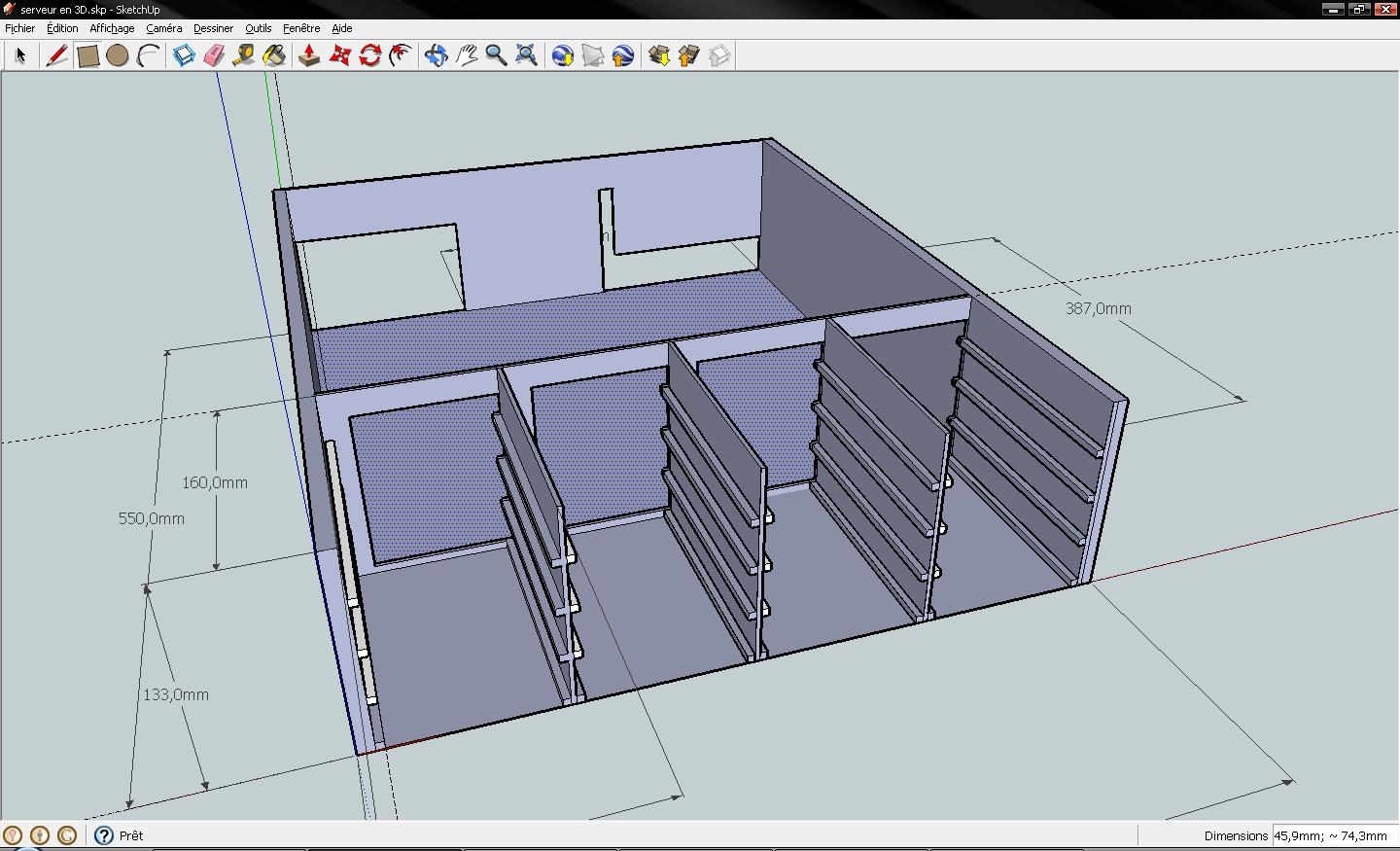Click the credits person status icon
The width and height of the screenshot is (1400, 851).
[x=40, y=835]
